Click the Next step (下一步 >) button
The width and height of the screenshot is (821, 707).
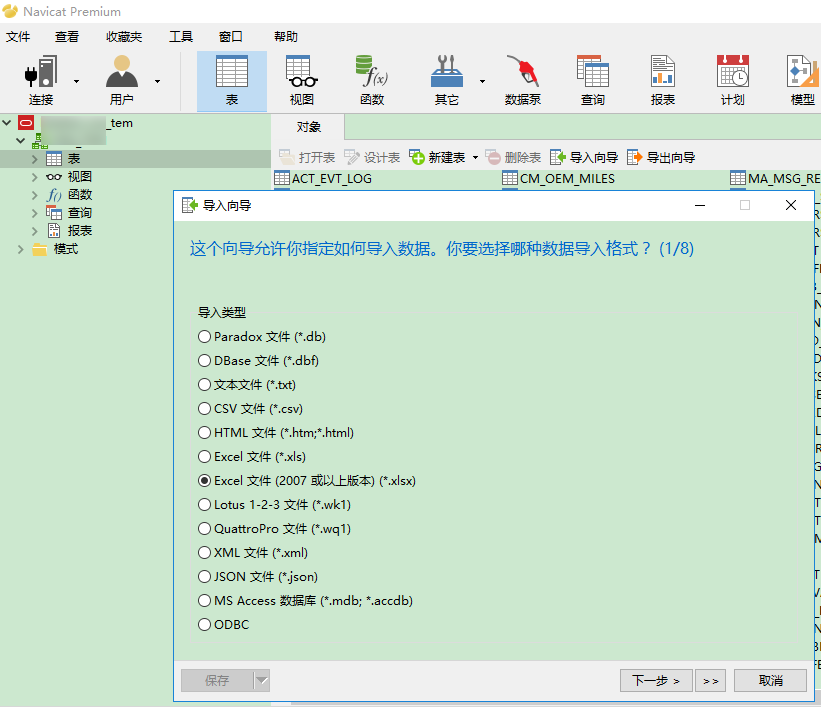coord(656,681)
